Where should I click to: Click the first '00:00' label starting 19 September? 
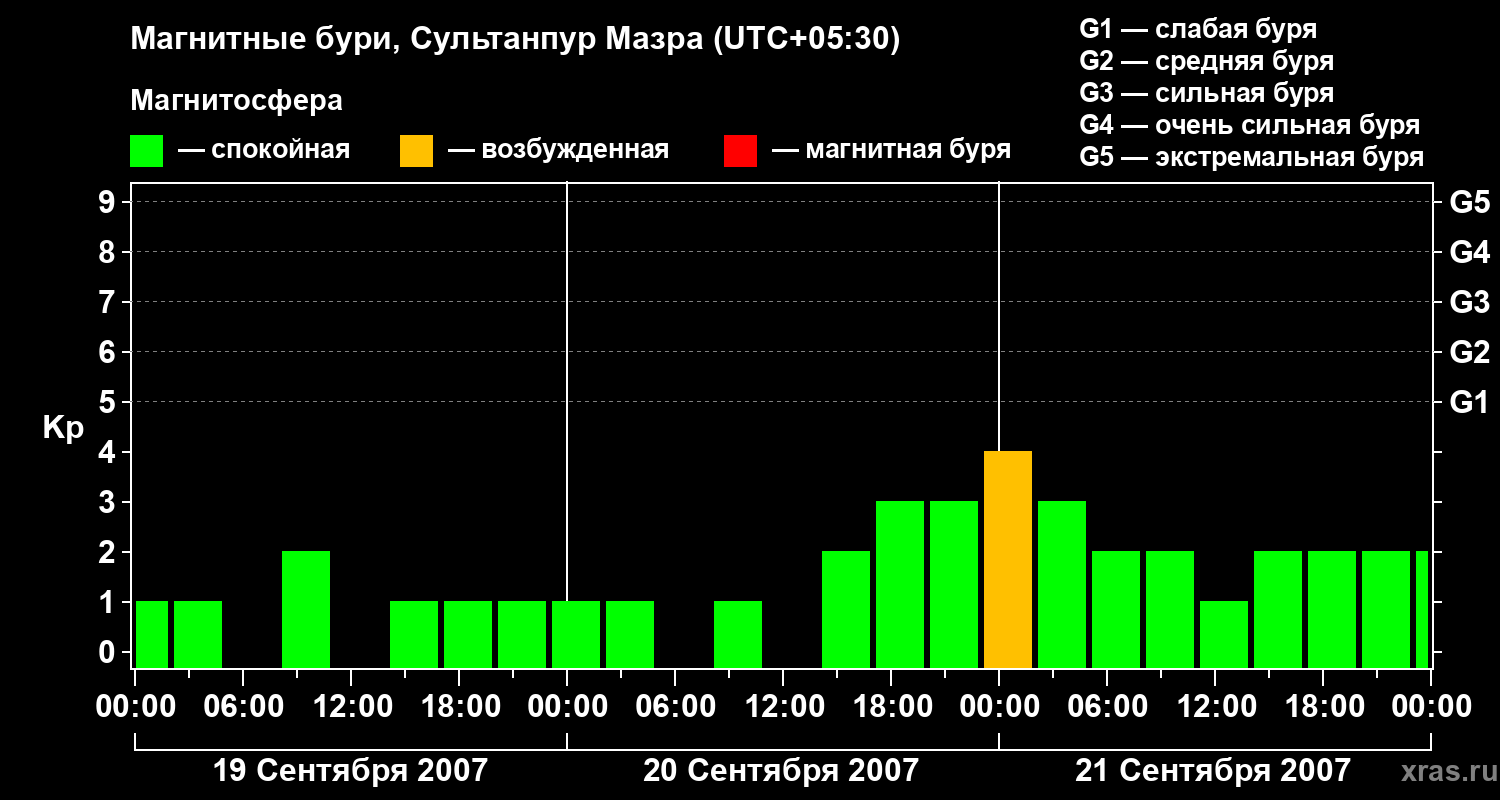point(135,707)
